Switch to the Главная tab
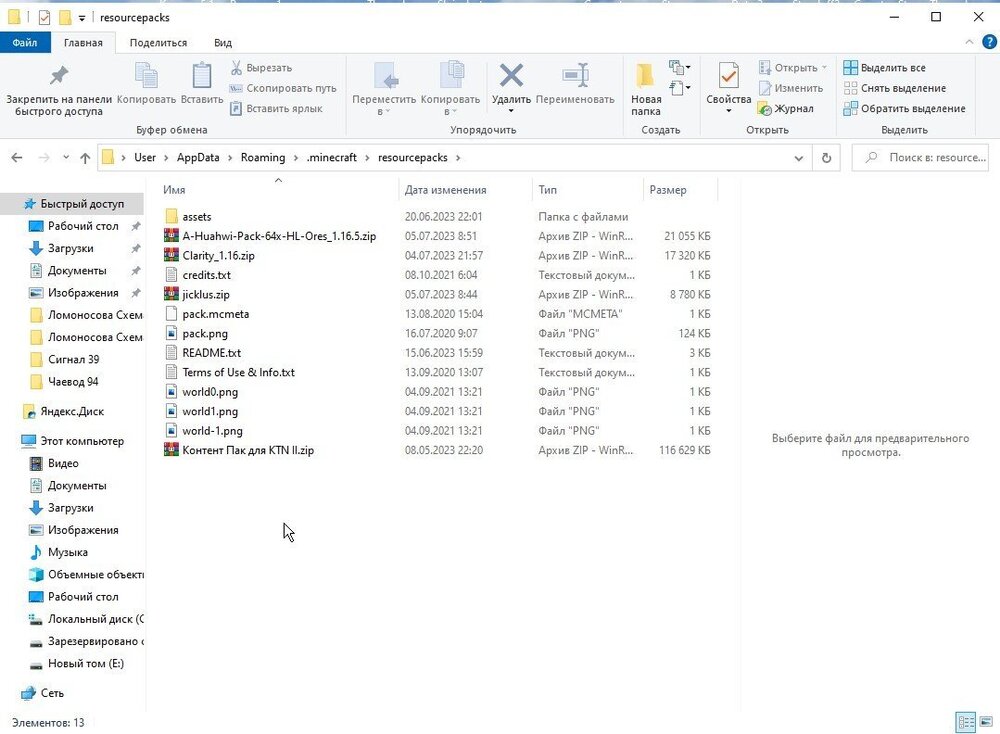The width and height of the screenshot is (1000, 734). [83, 43]
